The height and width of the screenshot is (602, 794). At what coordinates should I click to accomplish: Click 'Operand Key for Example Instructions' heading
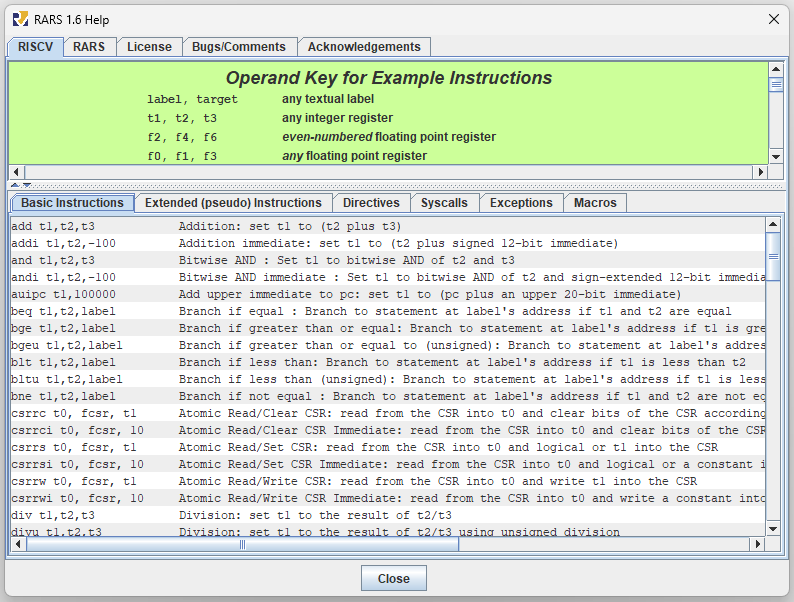388,78
